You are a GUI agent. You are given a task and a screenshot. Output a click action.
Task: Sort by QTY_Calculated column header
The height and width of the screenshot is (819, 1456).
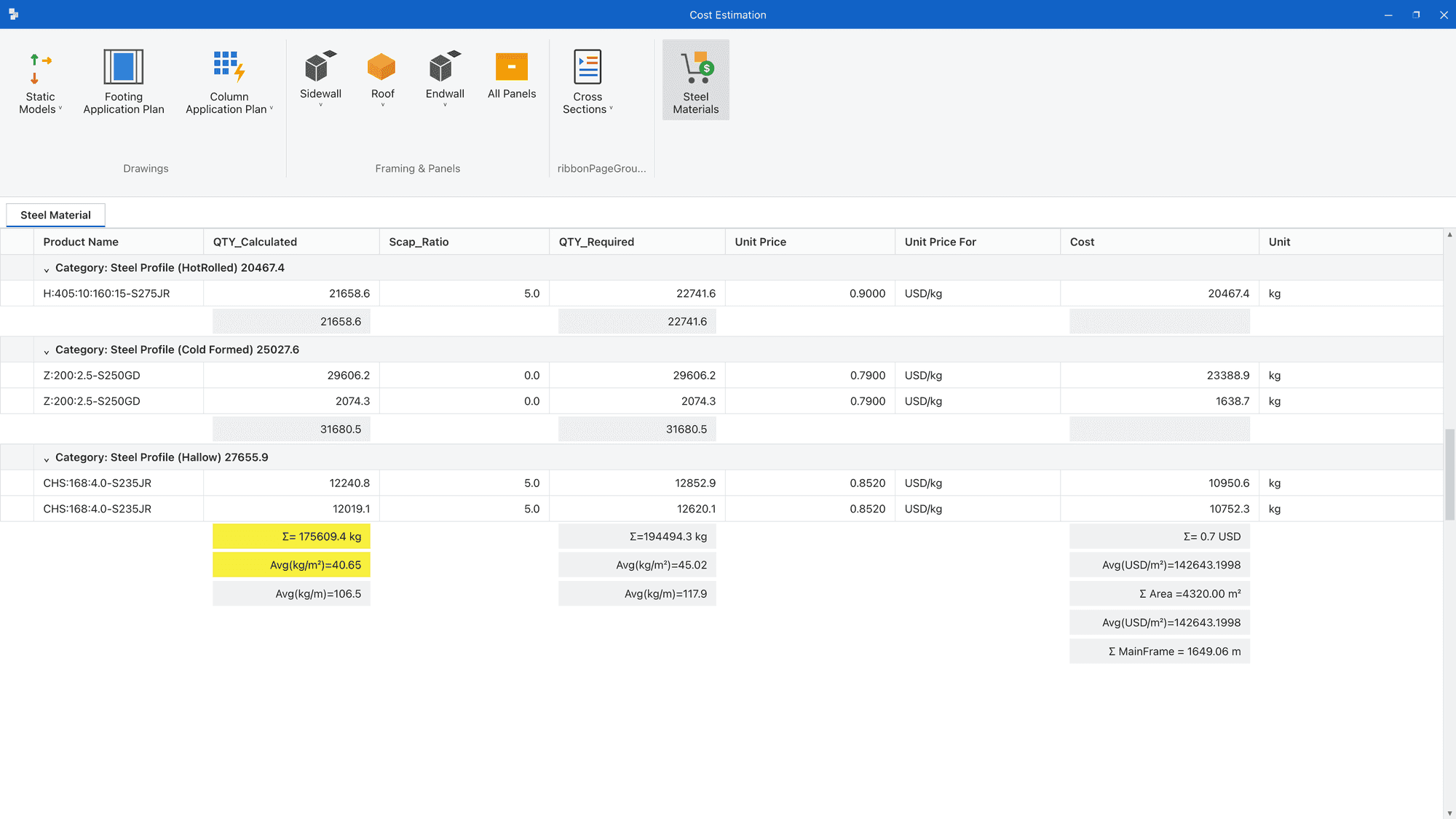tap(291, 242)
